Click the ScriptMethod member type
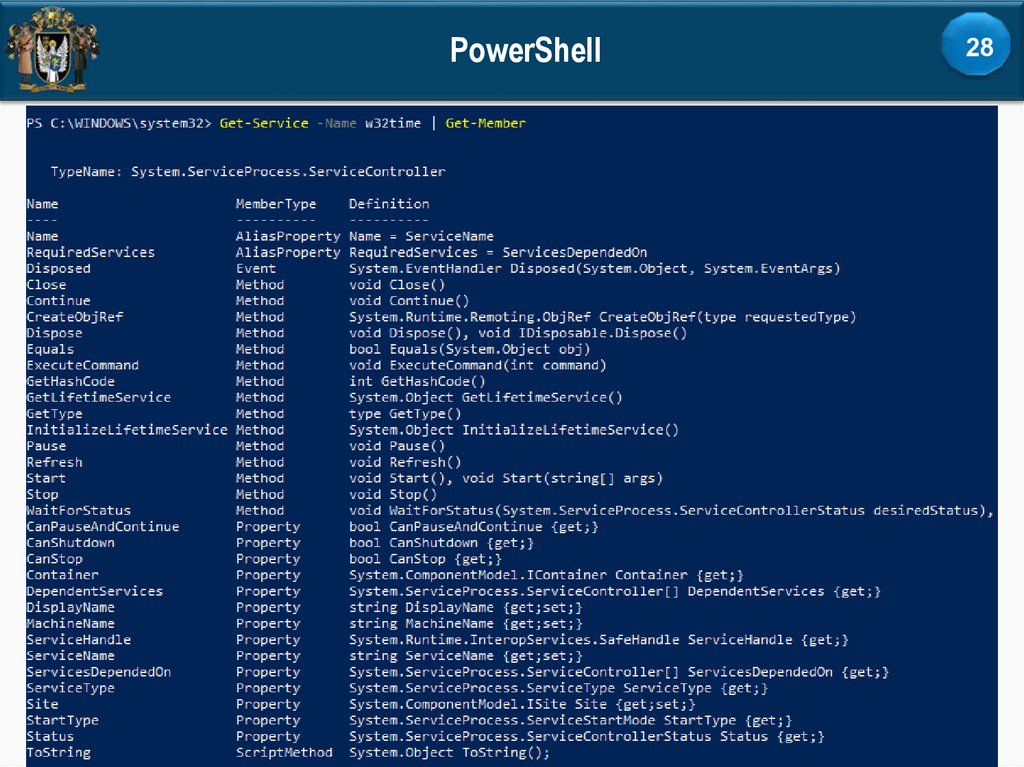 click(284, 752)
